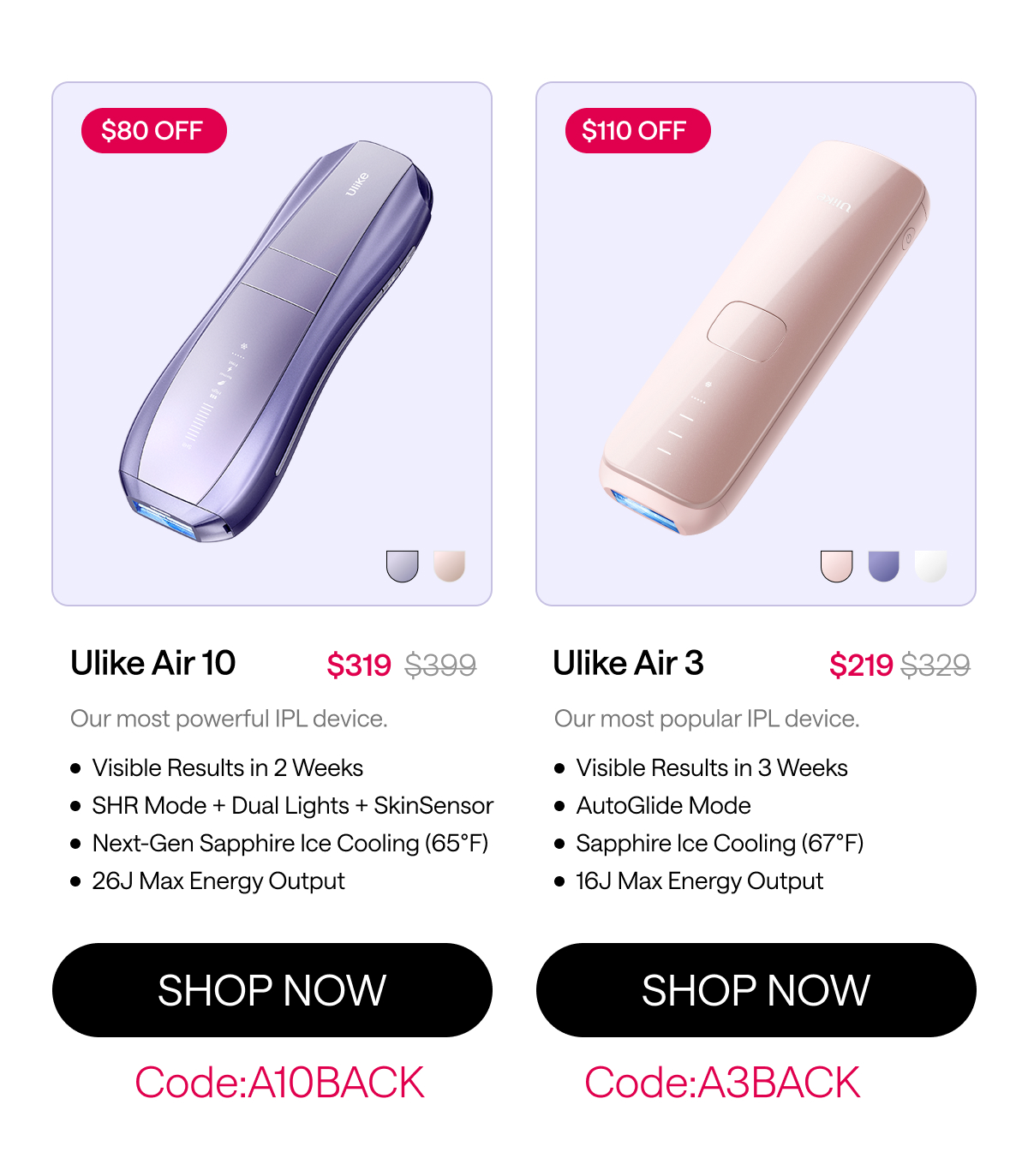Select the lavender swatch for Ulike Air 10
The width and height of the screenshot is (1028, 1176).
coord(402,566)
